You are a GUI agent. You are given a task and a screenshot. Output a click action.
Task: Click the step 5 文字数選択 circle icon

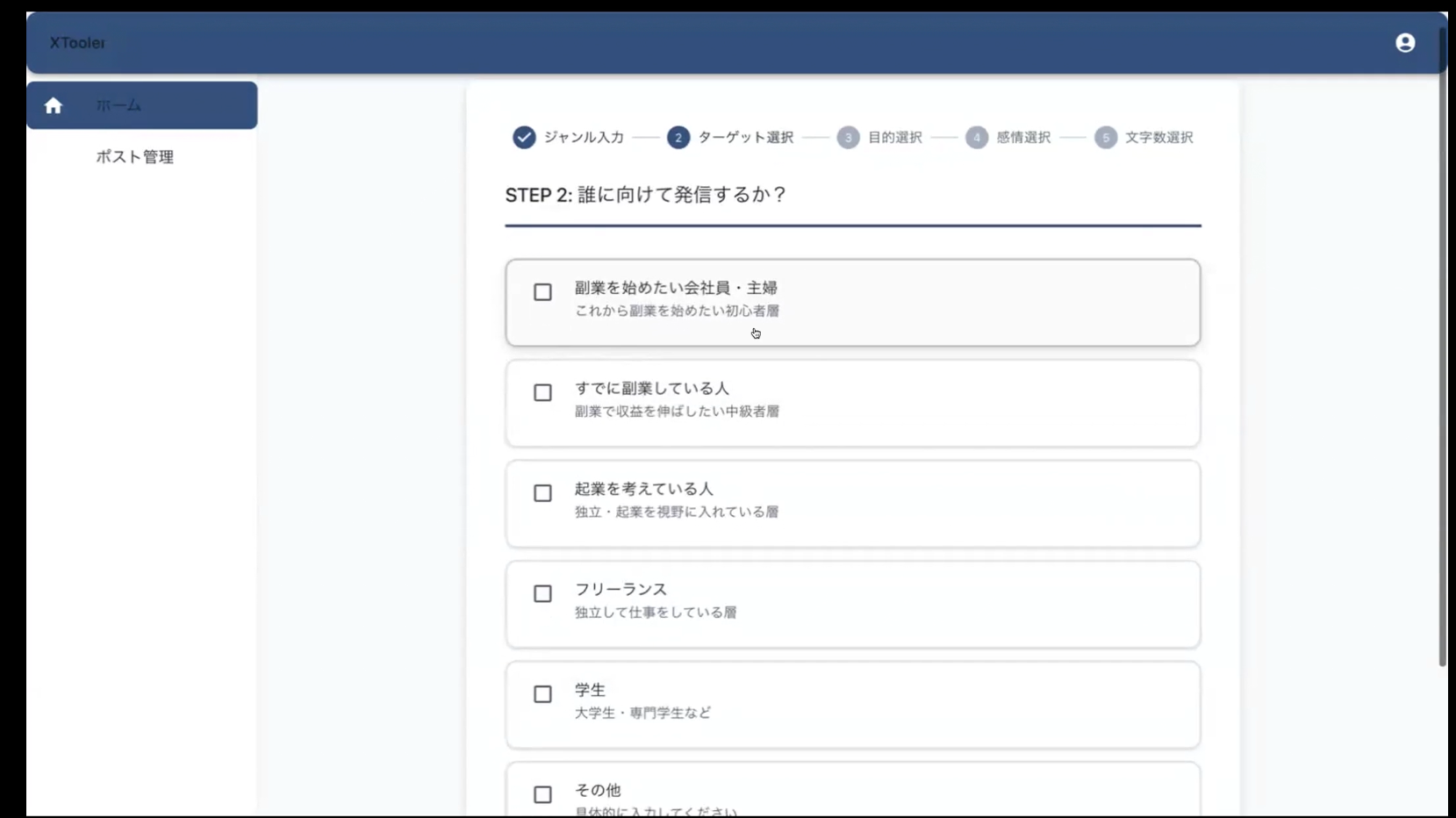[1105, 138]
